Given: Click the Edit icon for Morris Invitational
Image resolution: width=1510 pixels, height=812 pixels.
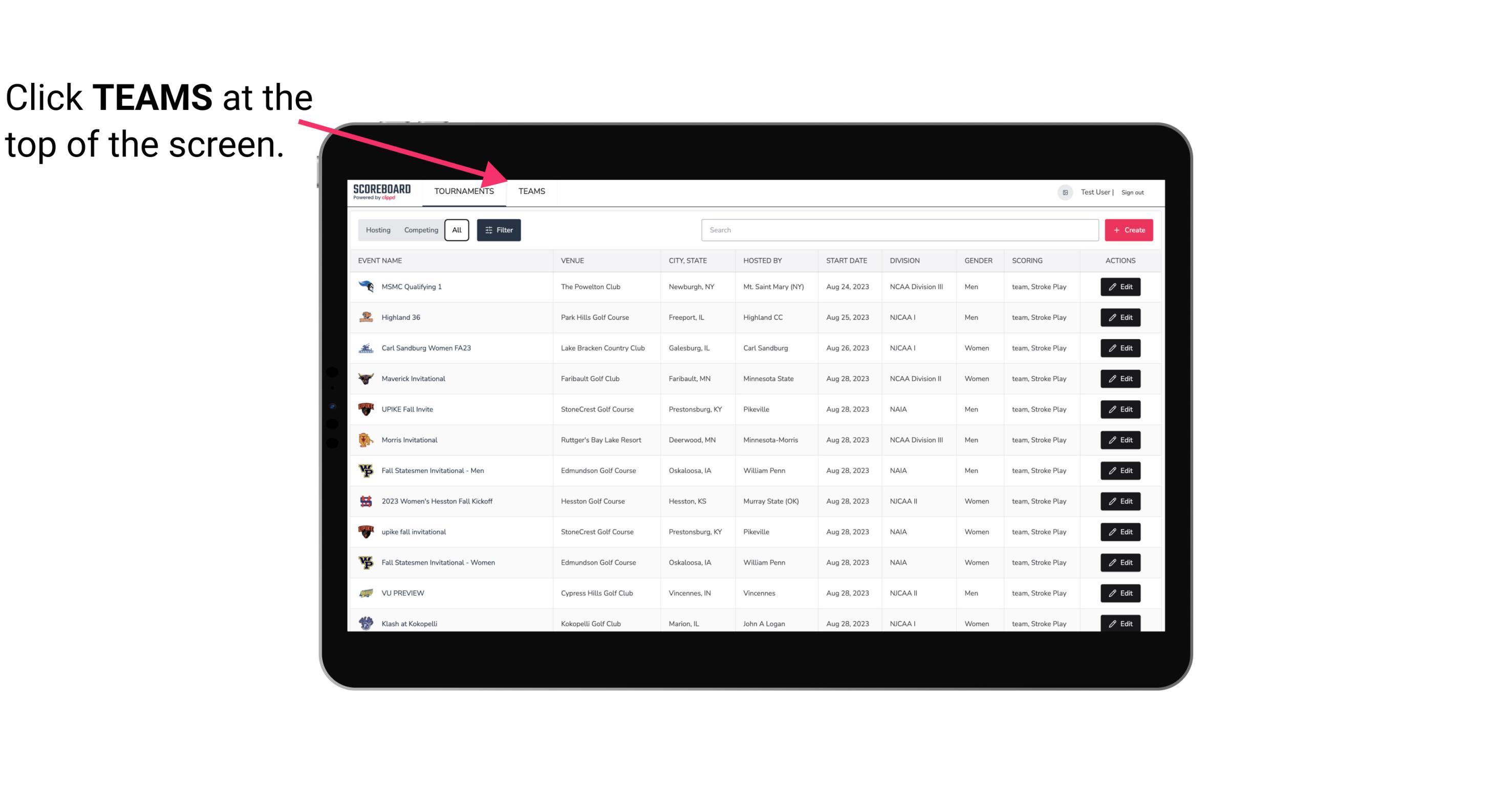Looking at the screenshot, I should pyautogui.click(x=1120, y=439).
